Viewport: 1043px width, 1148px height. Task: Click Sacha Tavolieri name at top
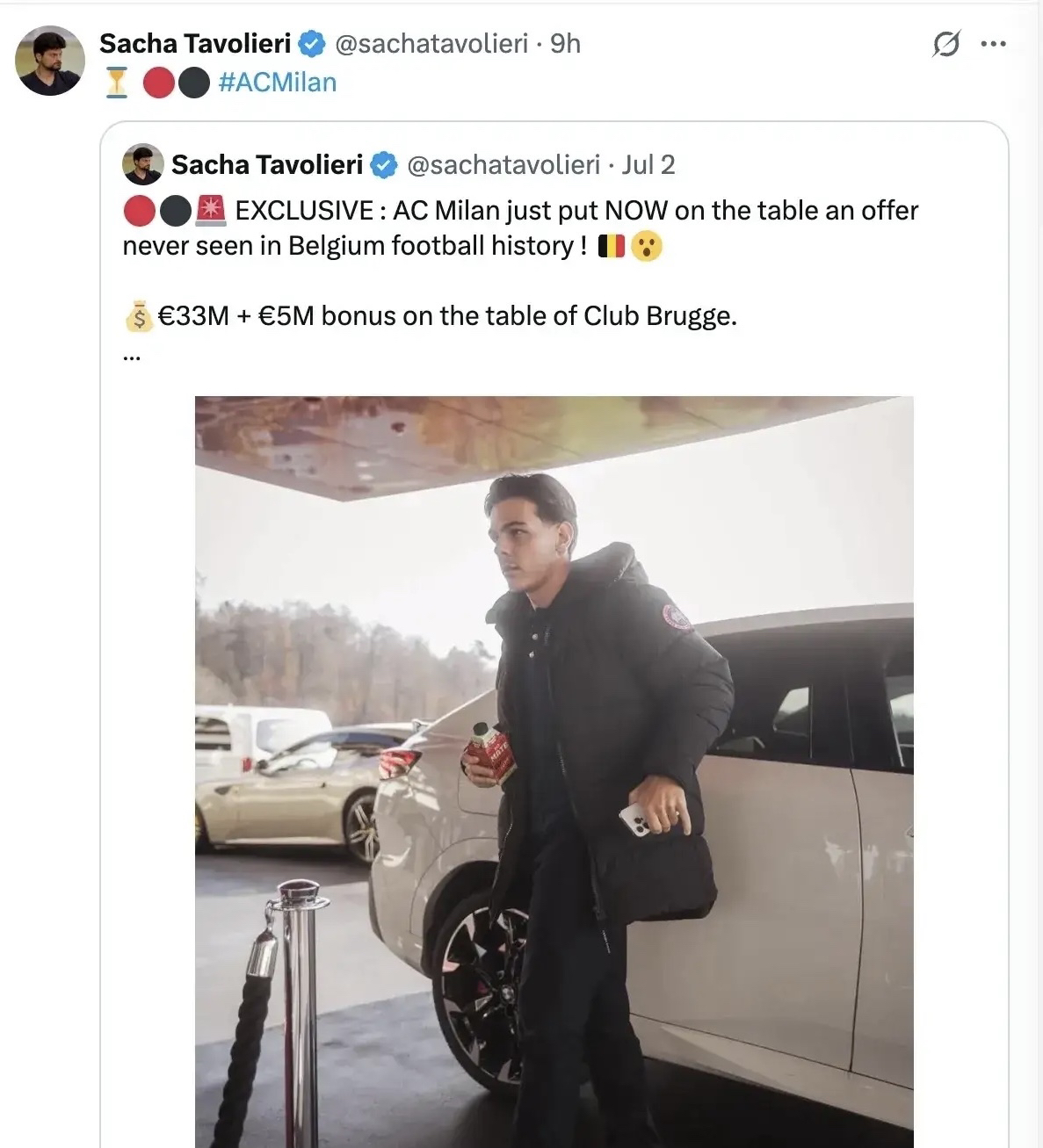coord(195,43)
